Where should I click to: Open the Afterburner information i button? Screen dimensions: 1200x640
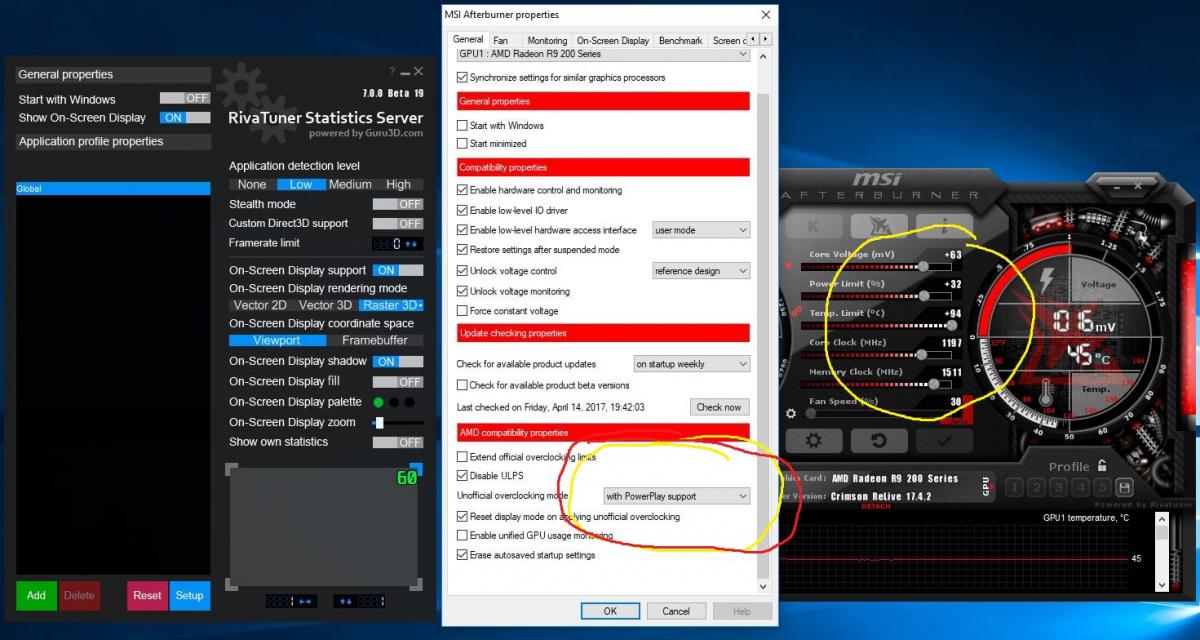click(944, 225)
